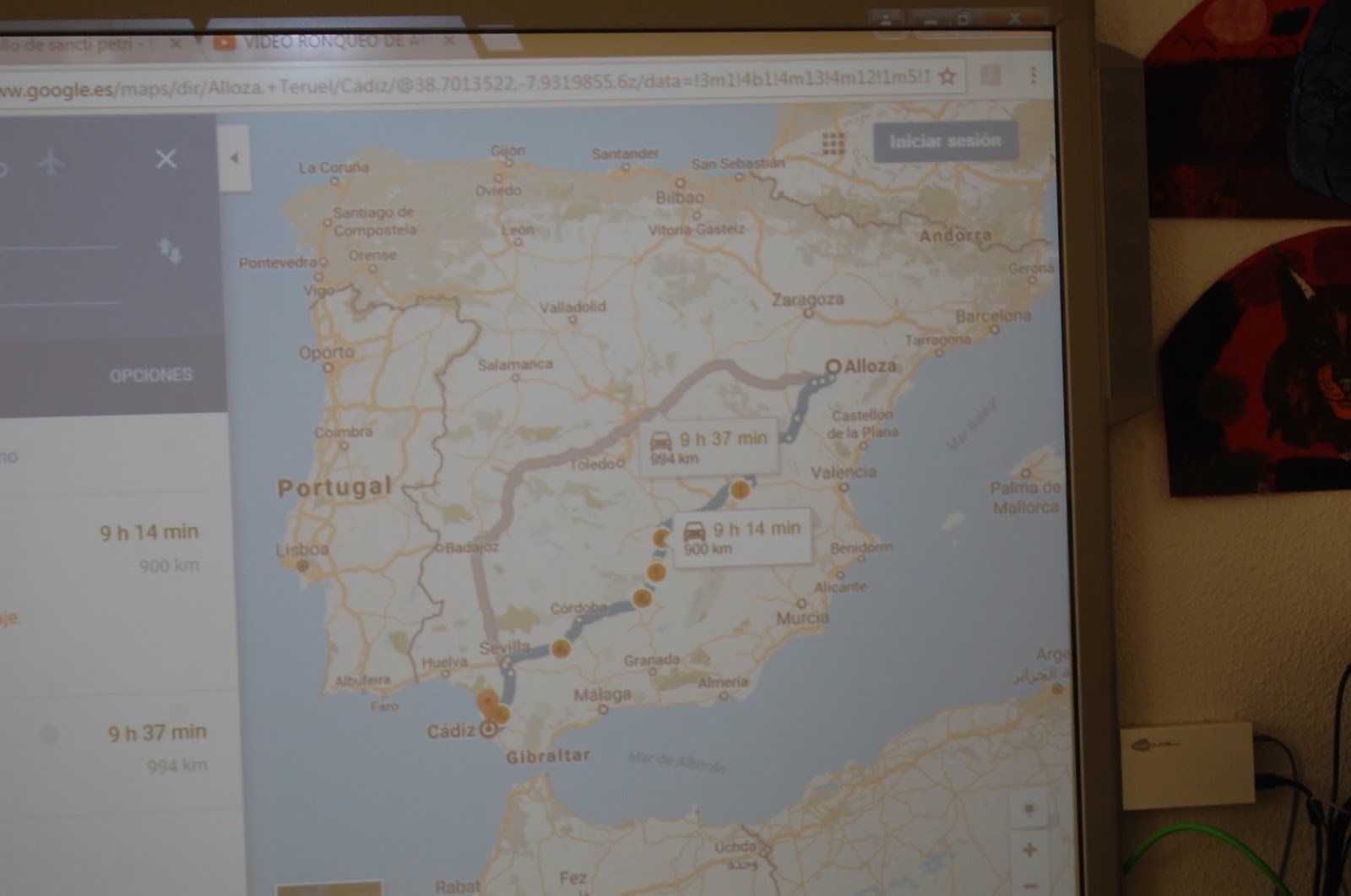The width and height of the screenshot is (1351, 896).
Task: Click the Andorra label
Action: (955, 236)
